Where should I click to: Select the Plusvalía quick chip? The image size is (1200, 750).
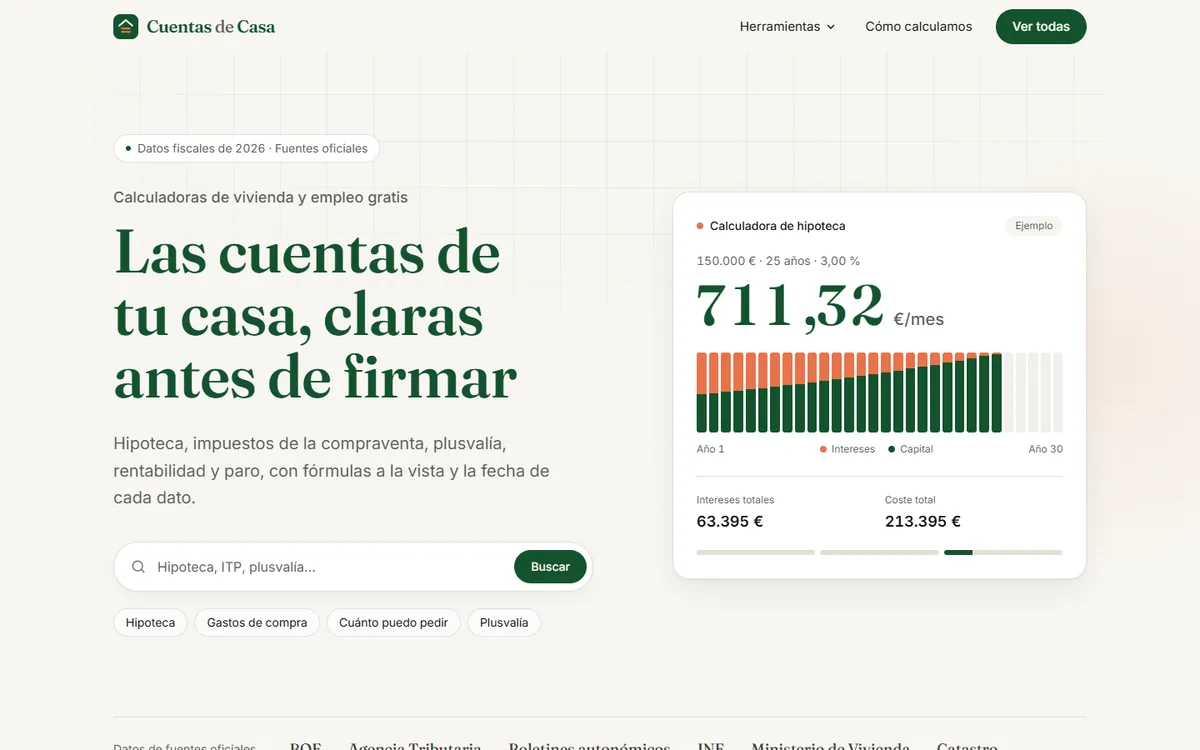tap(504, 623)
